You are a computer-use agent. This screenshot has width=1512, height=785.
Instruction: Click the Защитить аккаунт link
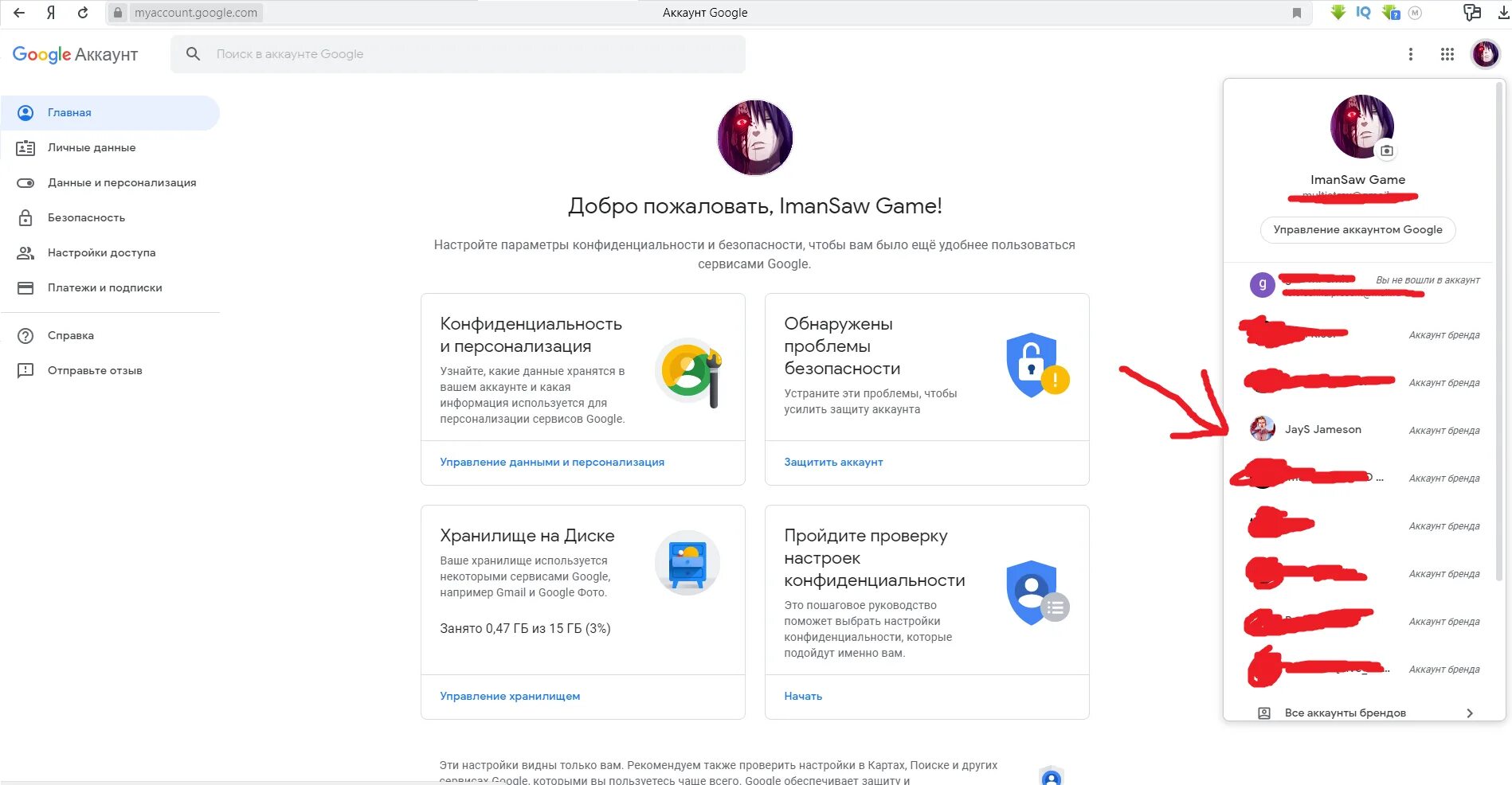tap(833, 463)
